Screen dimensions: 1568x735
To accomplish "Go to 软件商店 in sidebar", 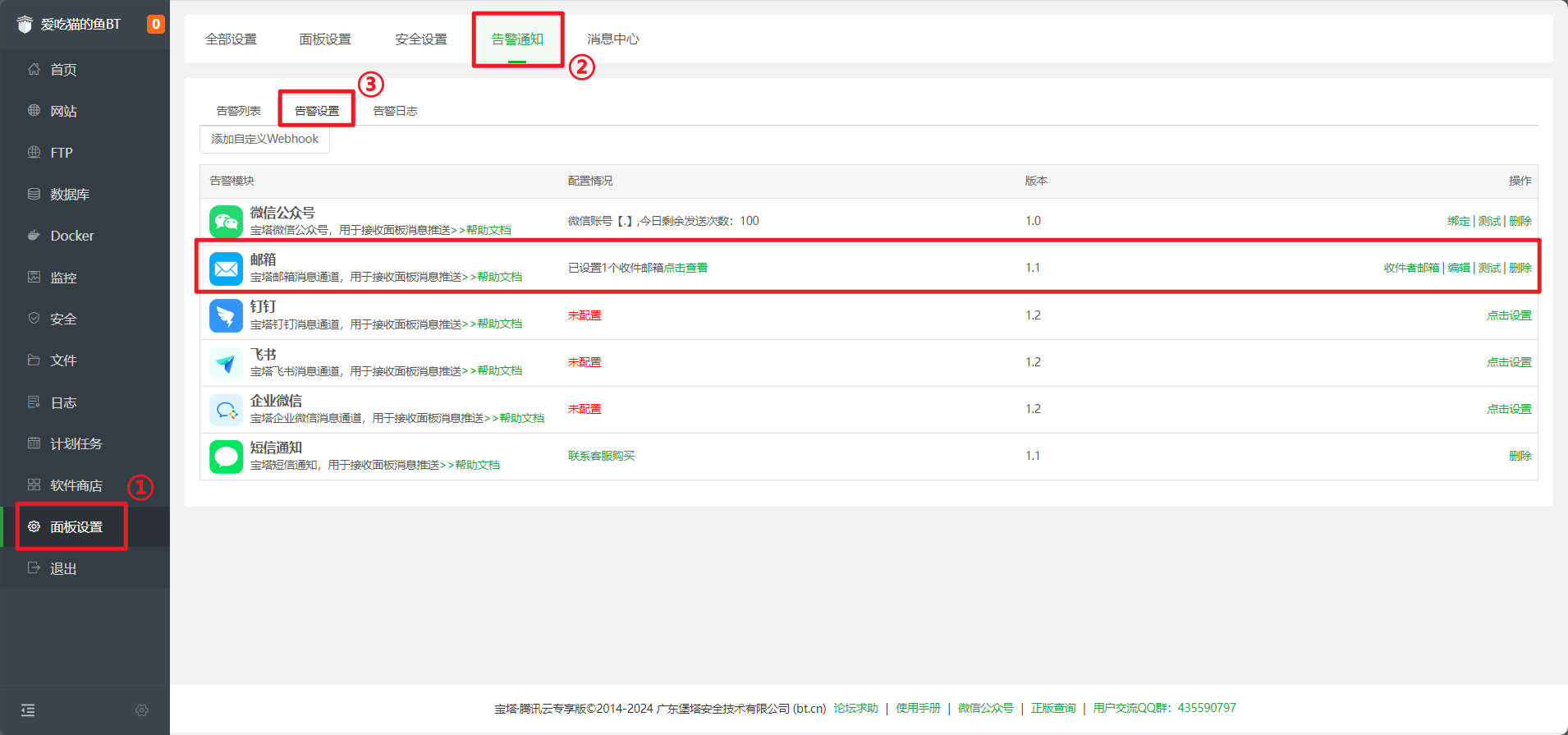I will click(x=76, y=485).
